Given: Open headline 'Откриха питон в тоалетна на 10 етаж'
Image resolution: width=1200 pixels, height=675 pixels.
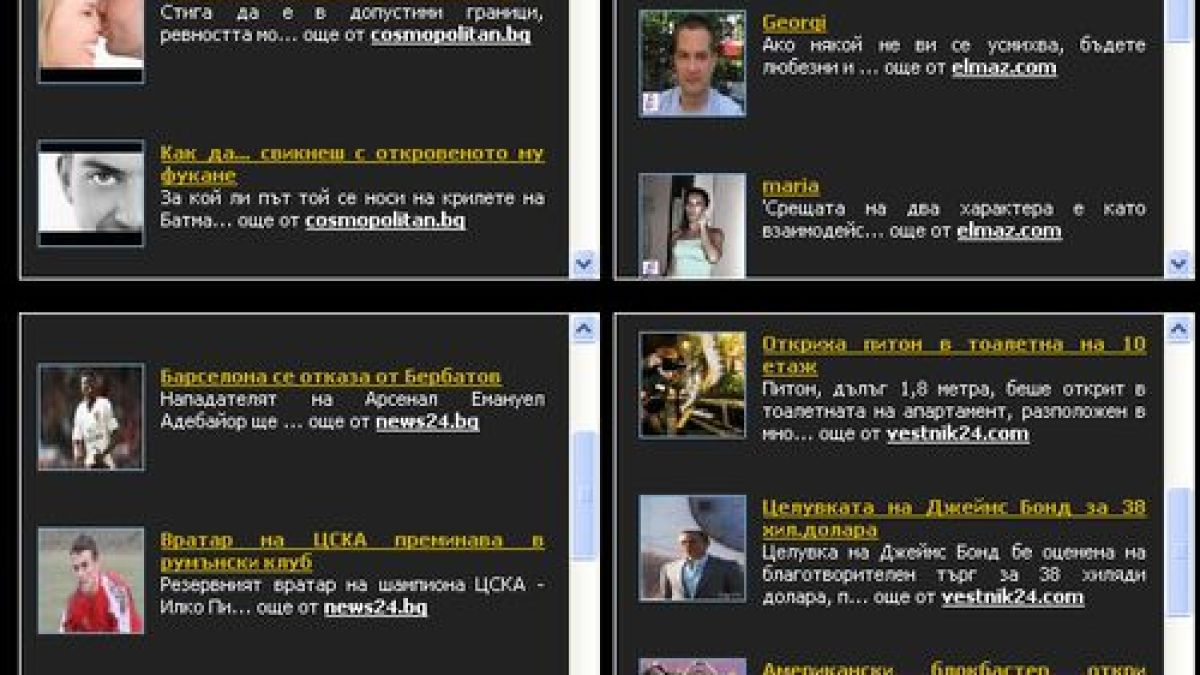Looking at the screenshot, I should click(954, 355).
